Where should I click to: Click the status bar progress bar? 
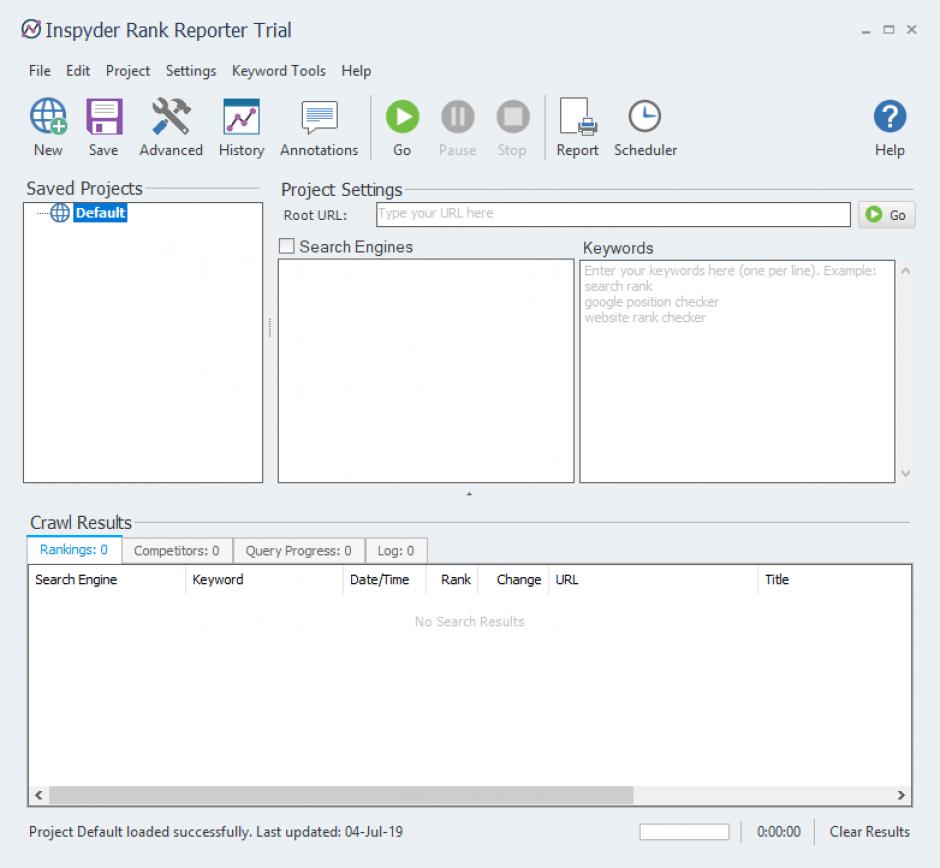tap(684, 832)
